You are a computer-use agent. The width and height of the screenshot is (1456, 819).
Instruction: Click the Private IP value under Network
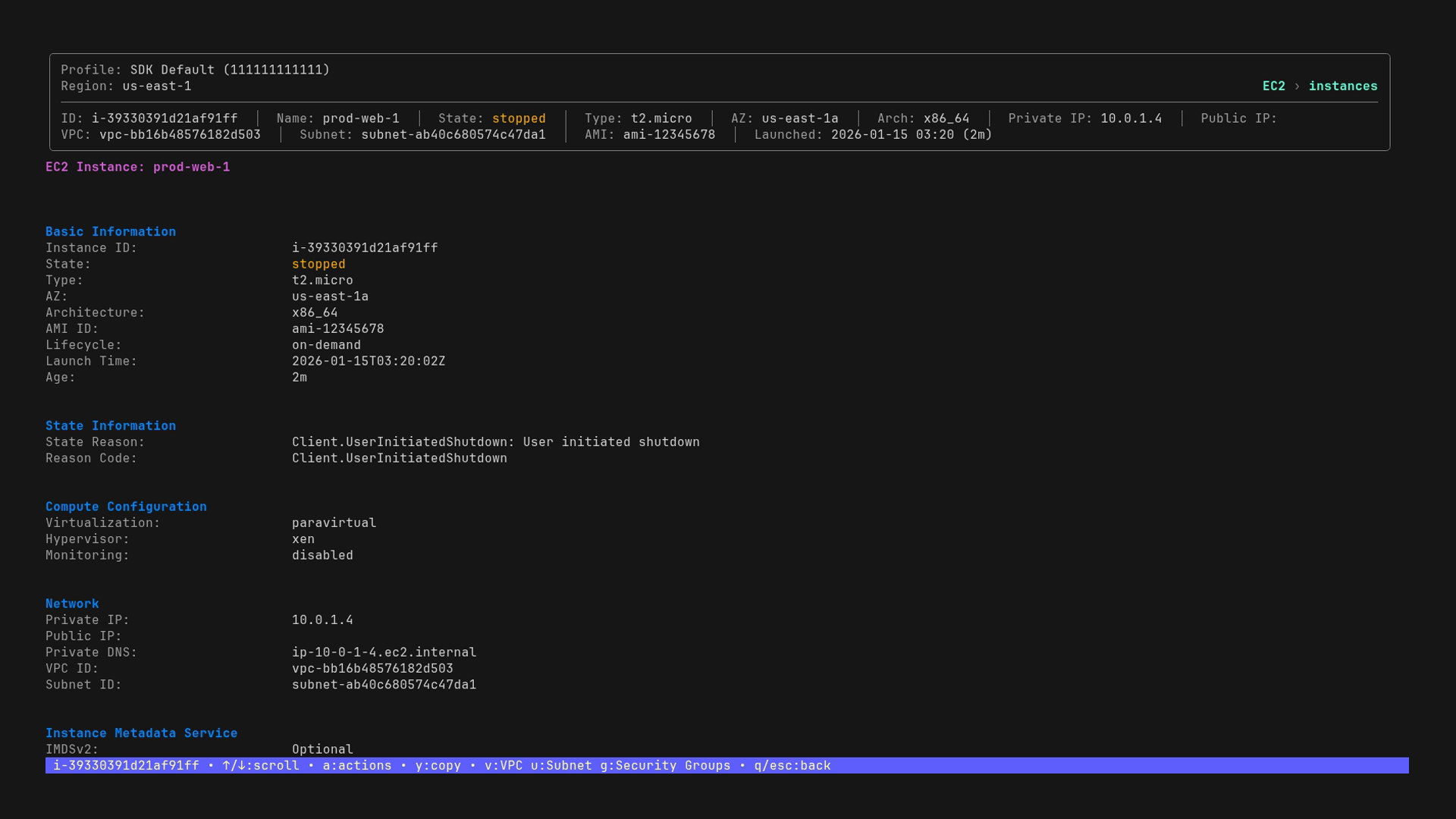322,620
